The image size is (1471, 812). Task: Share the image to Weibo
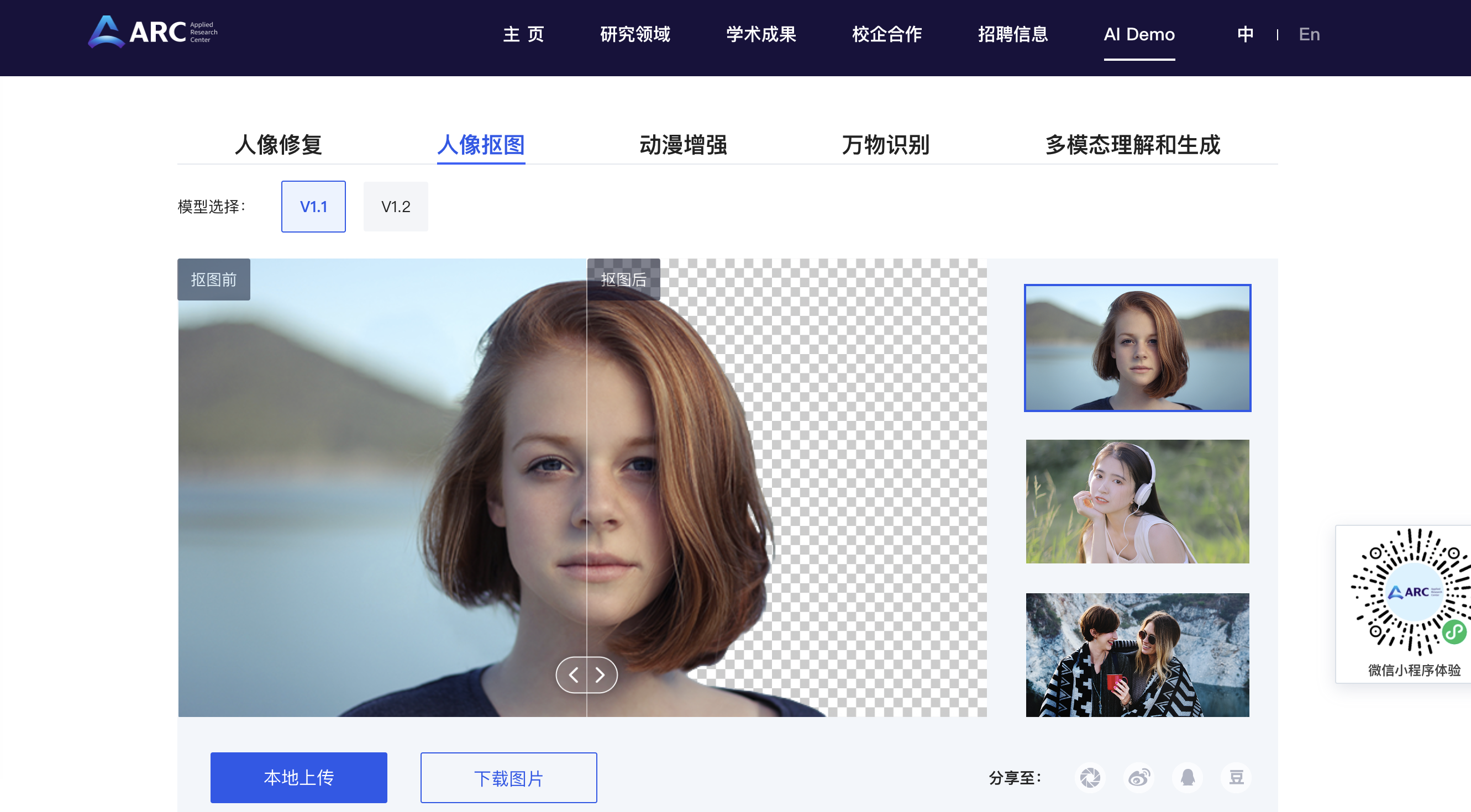click(1139, 777)
